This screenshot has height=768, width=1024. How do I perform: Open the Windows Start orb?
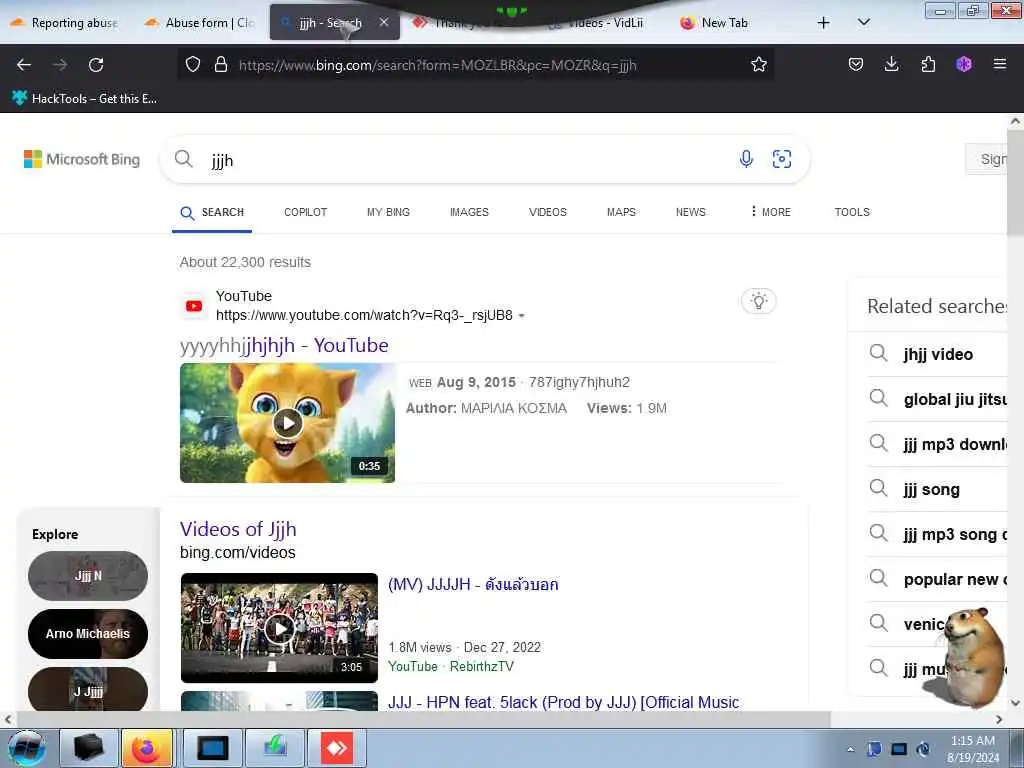coord(26,748)
